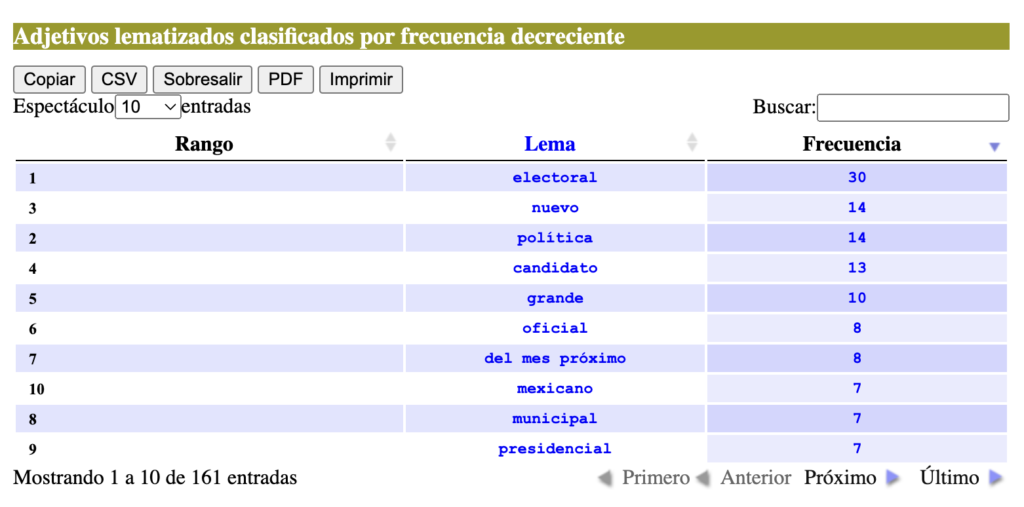The width and height of the screenshot is (1024, 507).
Task: Click the gray arrow beside Anterior
Action: [703, 478]
